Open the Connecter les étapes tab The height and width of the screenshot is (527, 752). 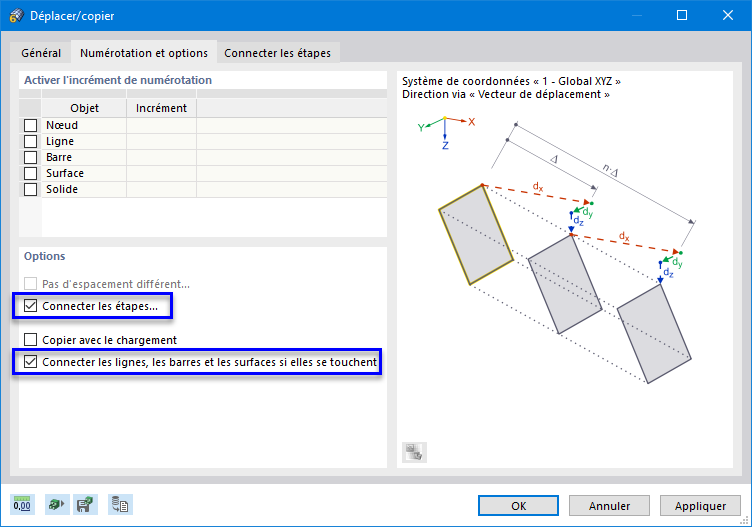click(x=277, y=53)
